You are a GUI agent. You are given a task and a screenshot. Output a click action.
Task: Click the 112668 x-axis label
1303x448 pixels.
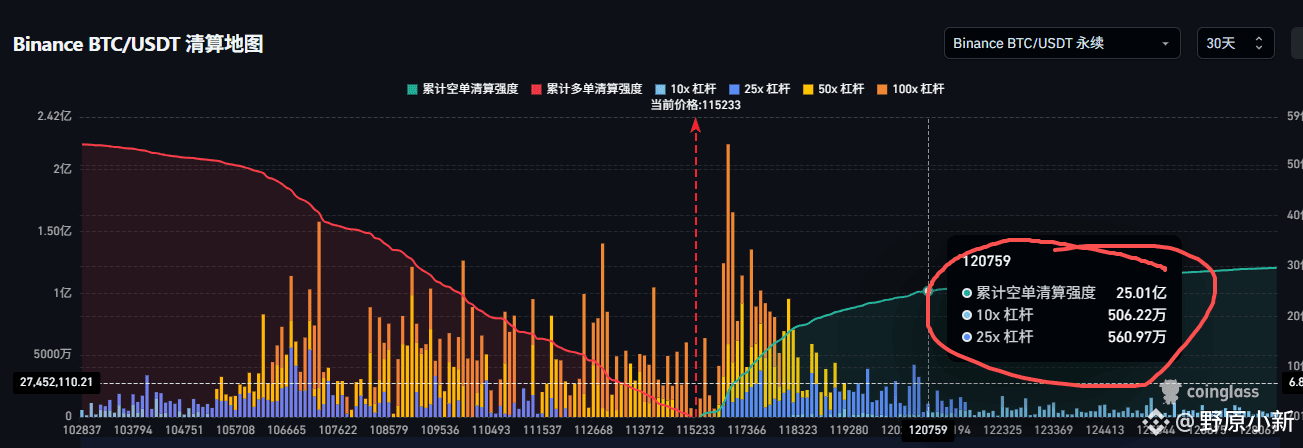coord(594,429)
